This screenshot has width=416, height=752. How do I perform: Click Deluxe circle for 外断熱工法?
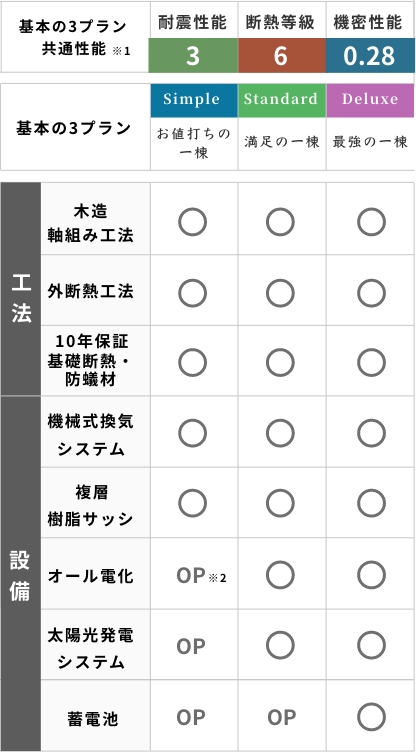371,293
